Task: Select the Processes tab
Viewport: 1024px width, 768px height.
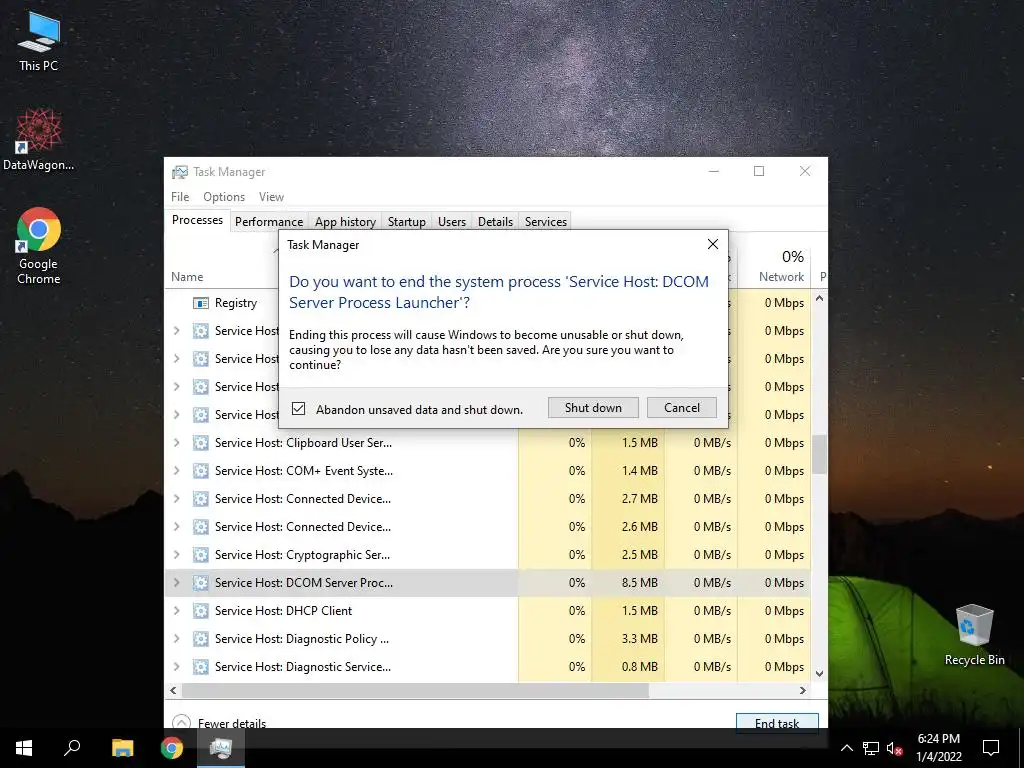Action: (x=197, y=220)
